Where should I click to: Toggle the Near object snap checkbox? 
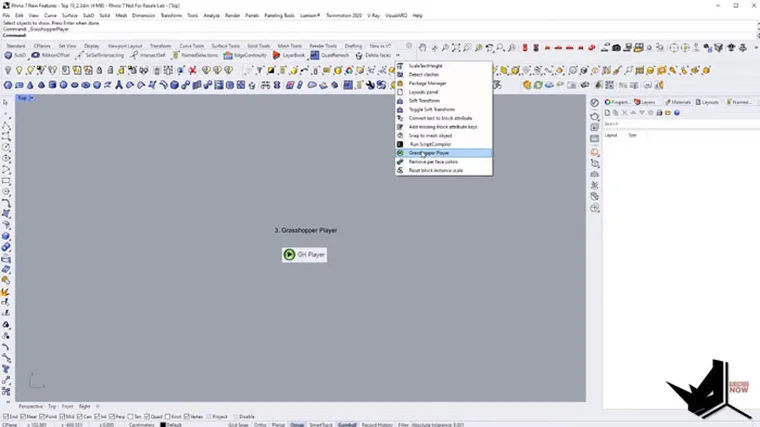(25, 417)
